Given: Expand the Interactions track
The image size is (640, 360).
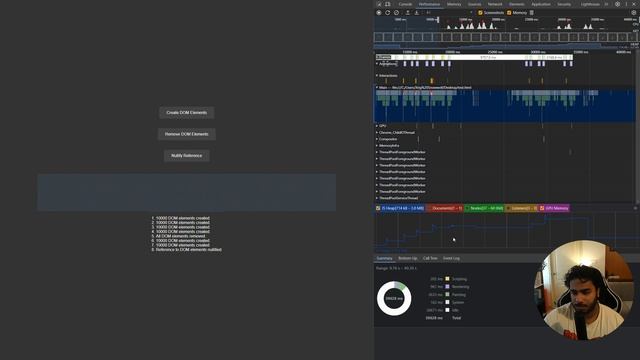Looking at the screenshot, I should tap(377, 76).
